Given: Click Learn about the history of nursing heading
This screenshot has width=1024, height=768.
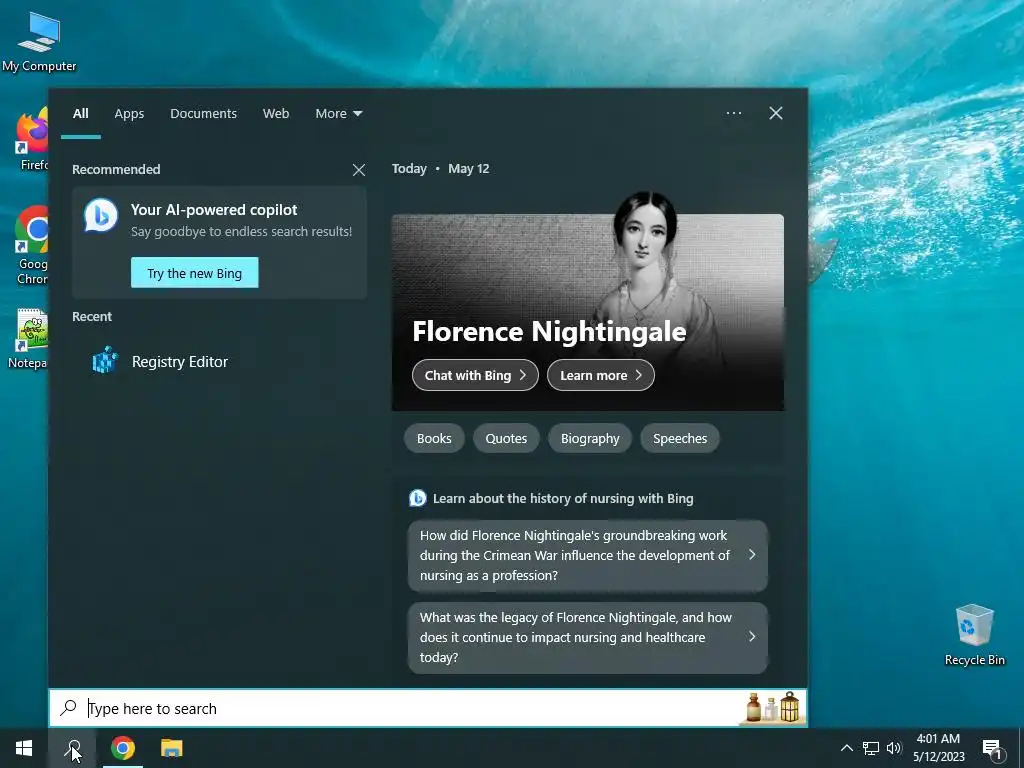Looking at the screenshot, I should coord(563,498).
